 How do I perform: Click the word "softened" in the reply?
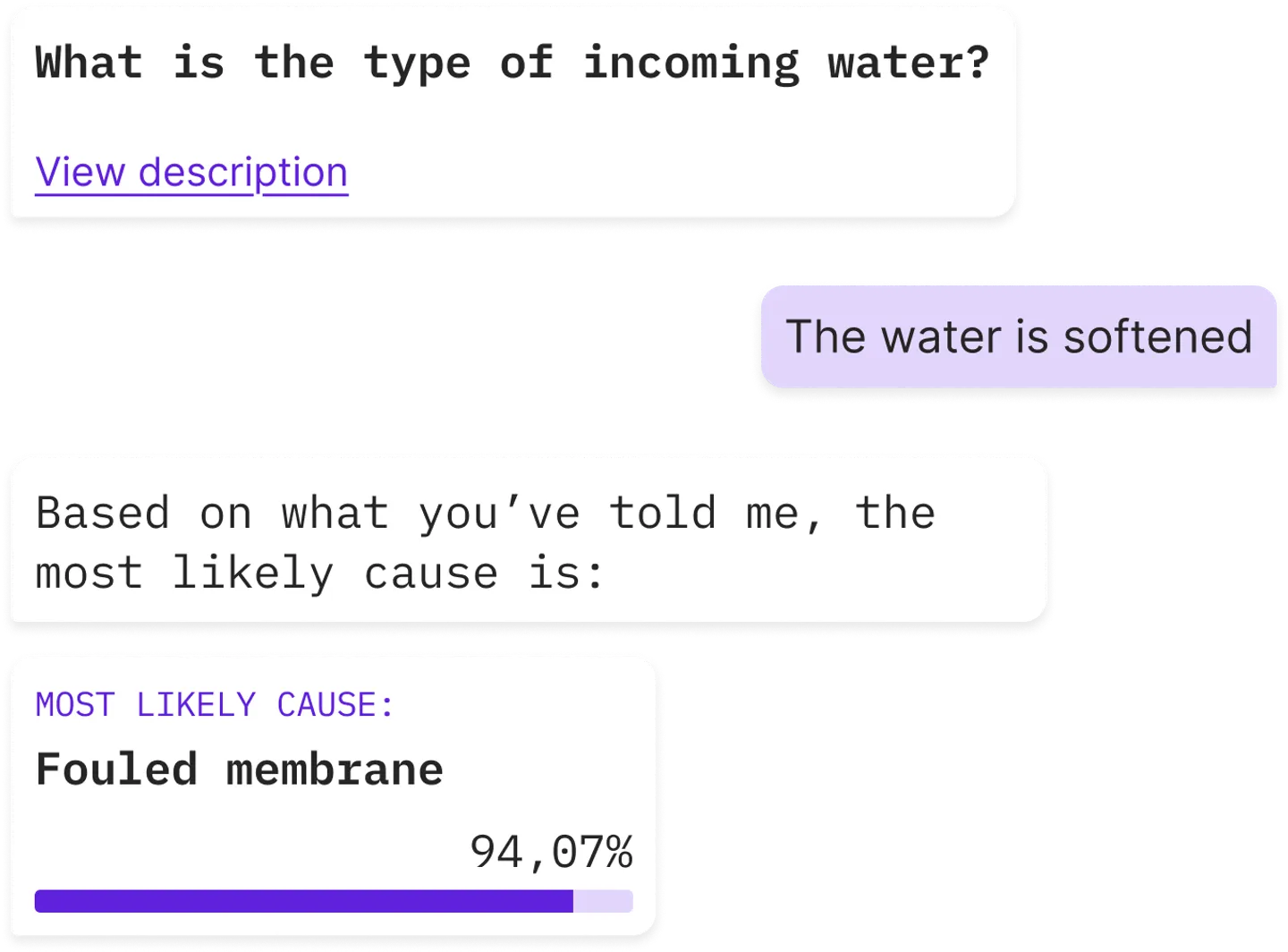click(1157, 337)
